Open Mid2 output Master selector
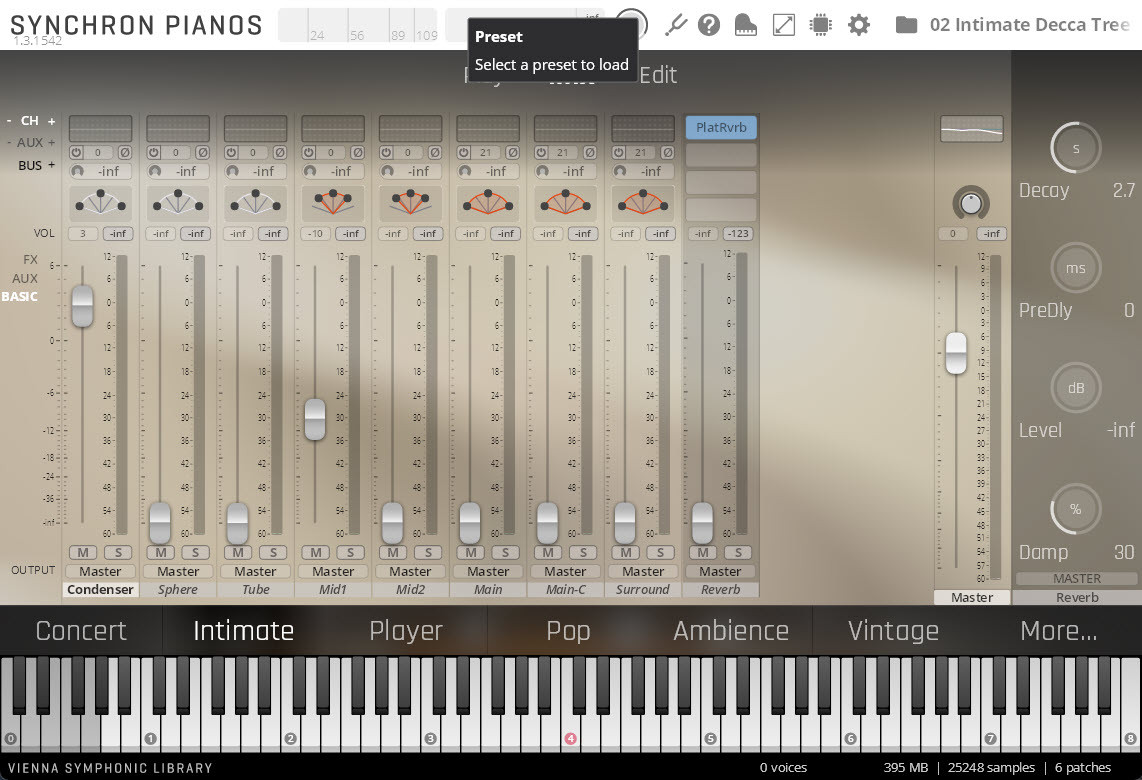The image size is (1142, 780). point(410,572)
